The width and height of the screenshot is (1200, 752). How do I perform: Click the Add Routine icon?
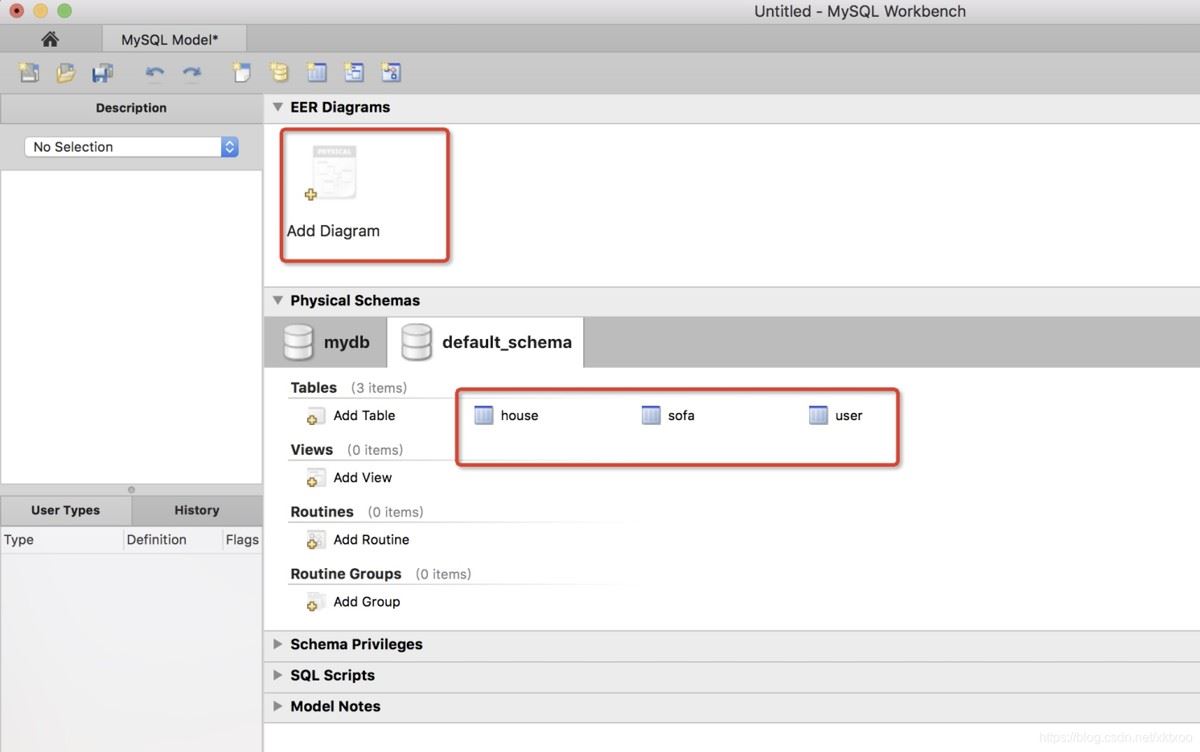coord(316,540)
